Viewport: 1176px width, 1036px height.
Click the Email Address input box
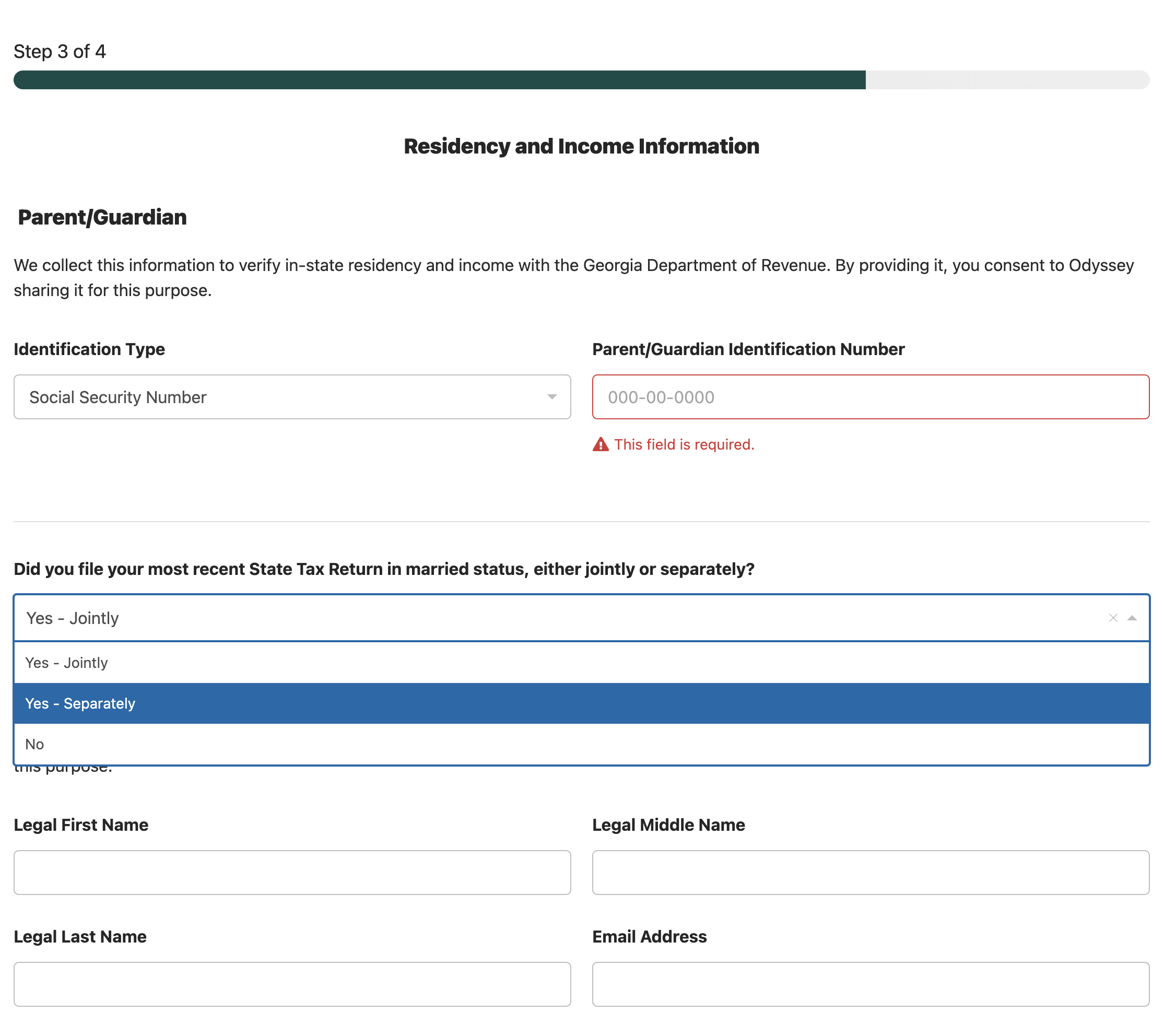pos(870,984)
